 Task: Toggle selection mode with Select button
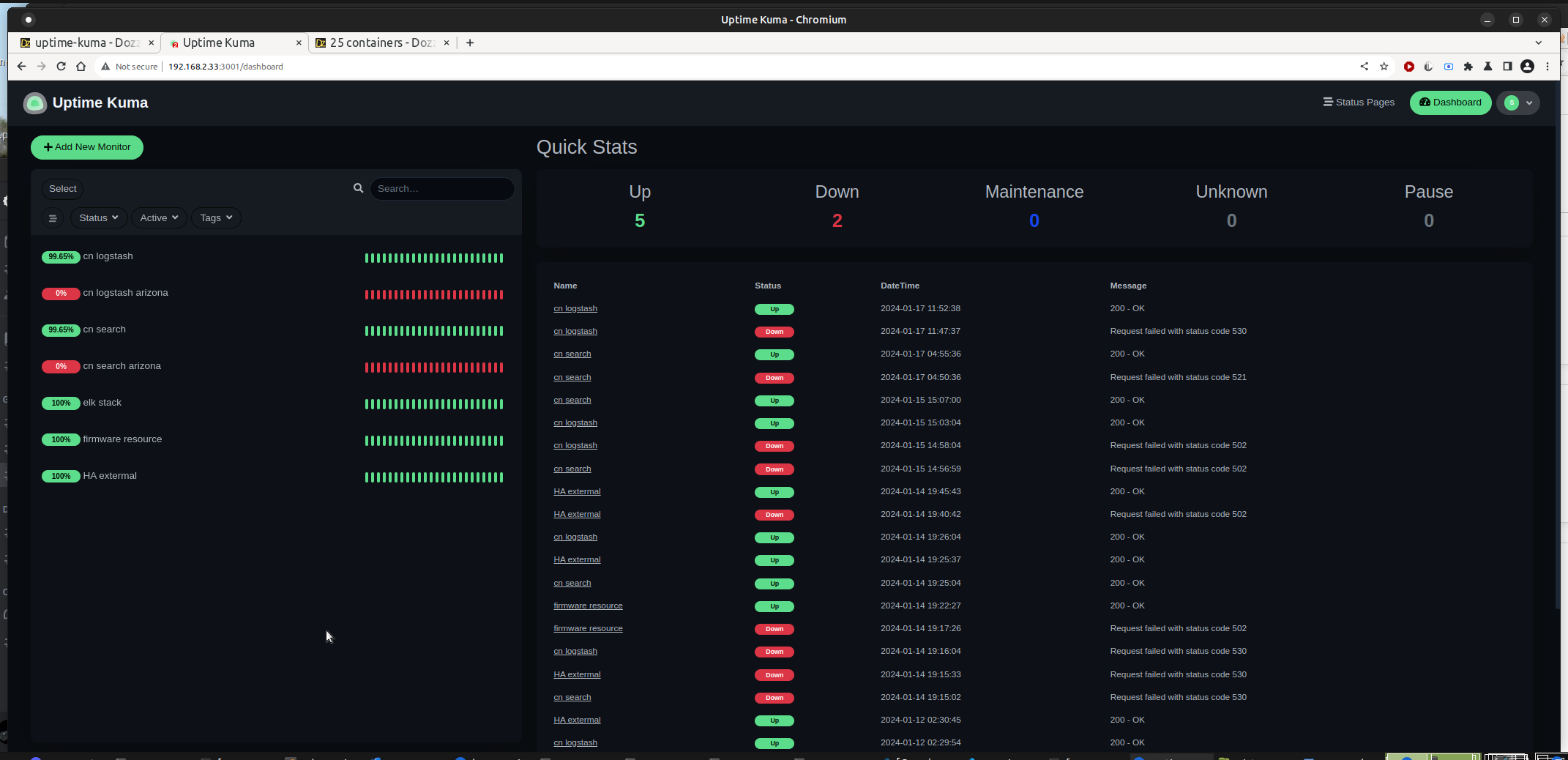[63, 189]
